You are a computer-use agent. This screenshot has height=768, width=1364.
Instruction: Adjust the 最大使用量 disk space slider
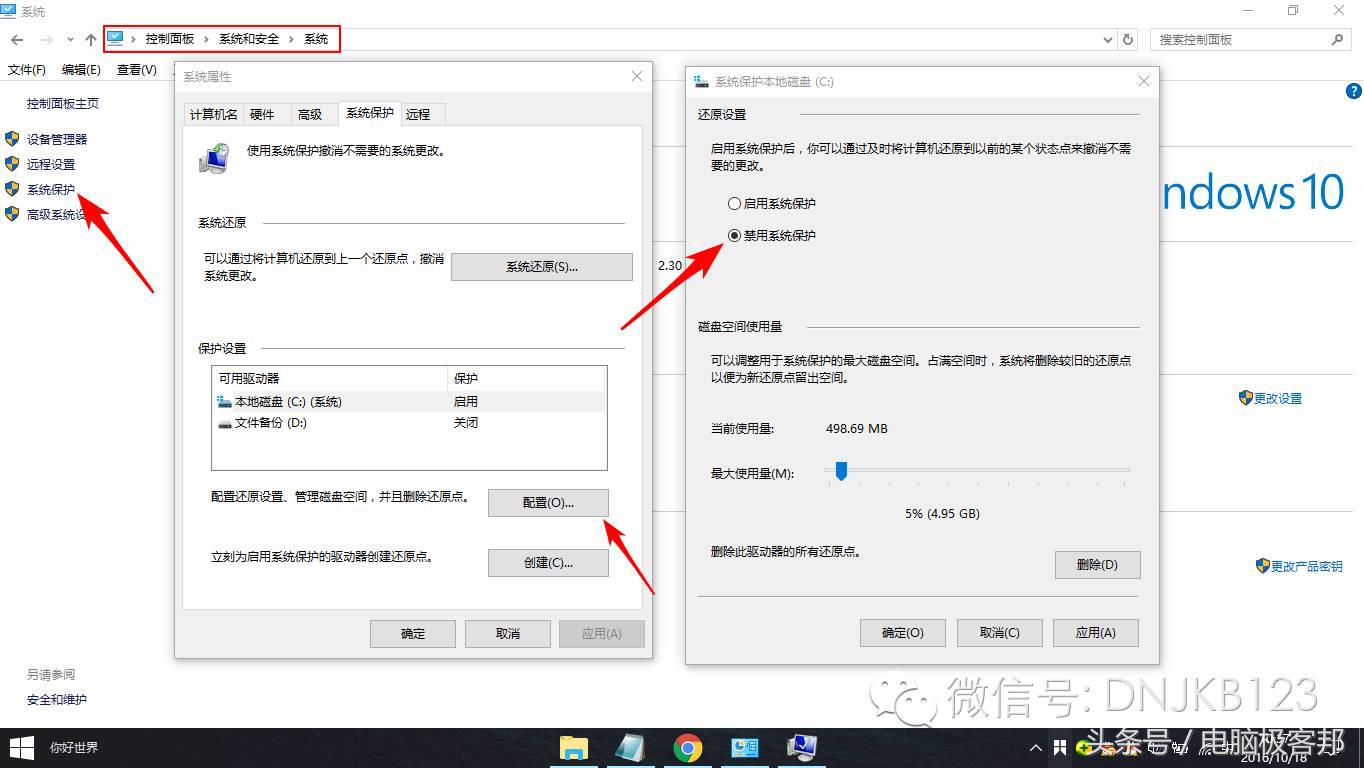tap(840, 470)
